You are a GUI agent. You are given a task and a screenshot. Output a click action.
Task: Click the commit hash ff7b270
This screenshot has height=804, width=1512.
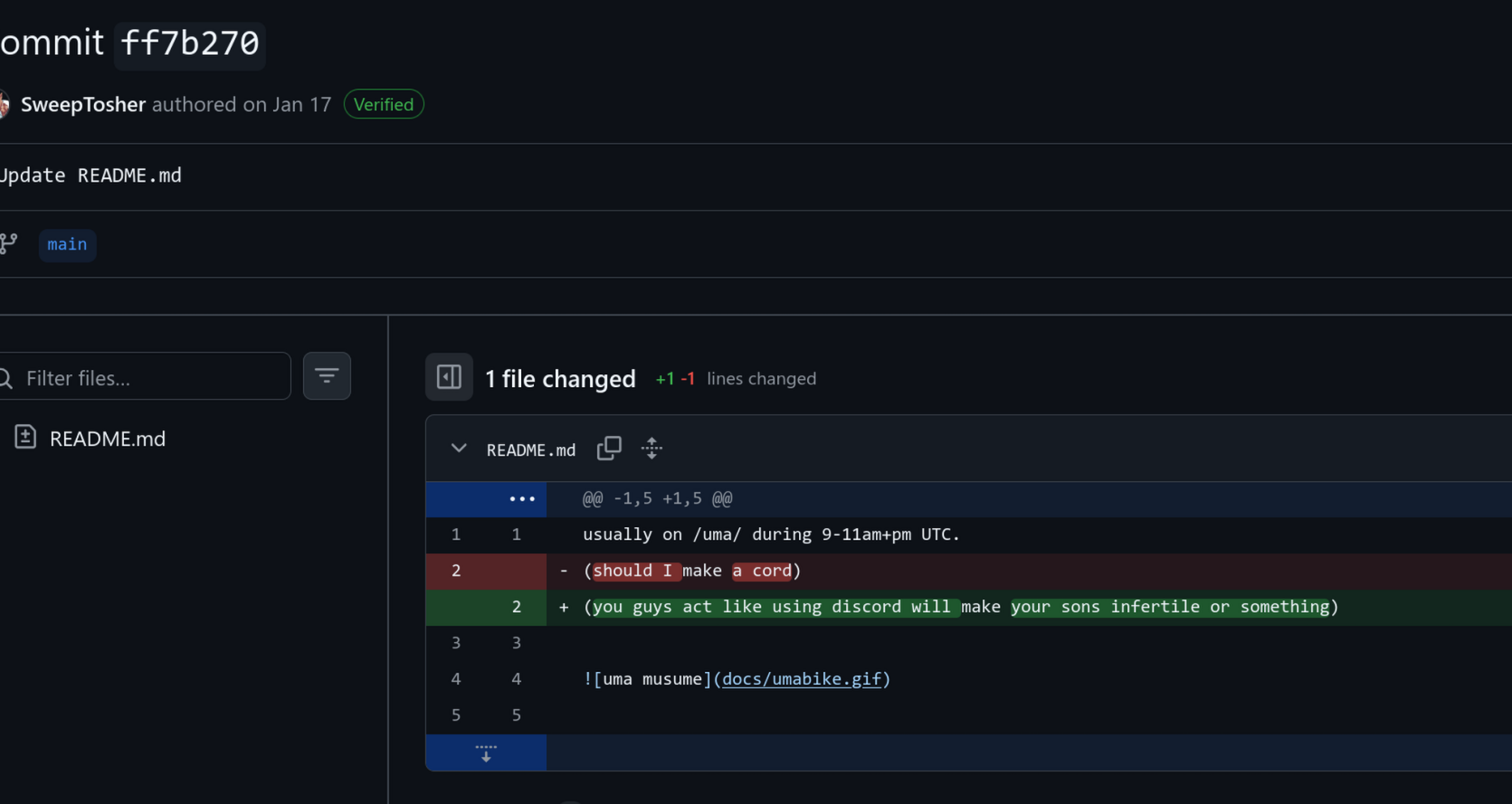190,43
